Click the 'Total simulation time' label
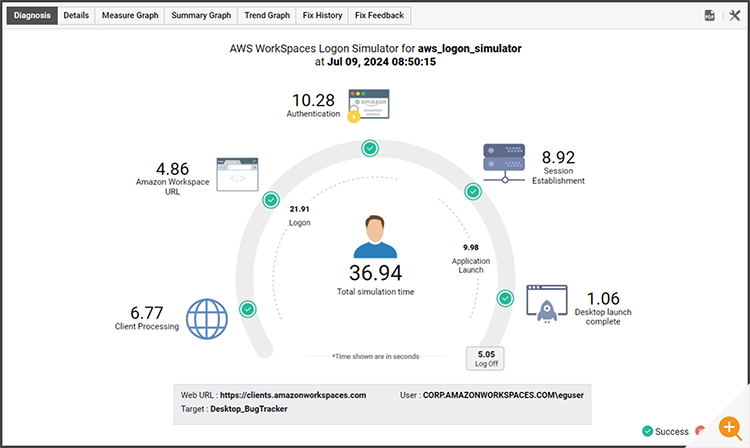 coord(375,292)
